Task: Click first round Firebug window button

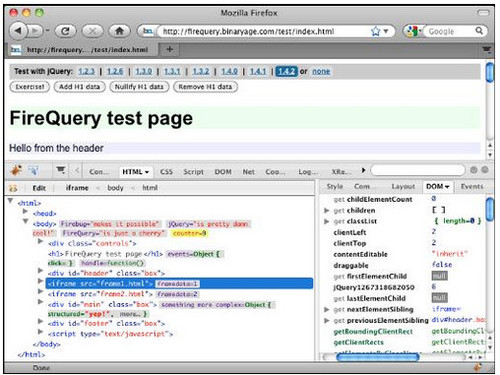Action: pos(474,170)
